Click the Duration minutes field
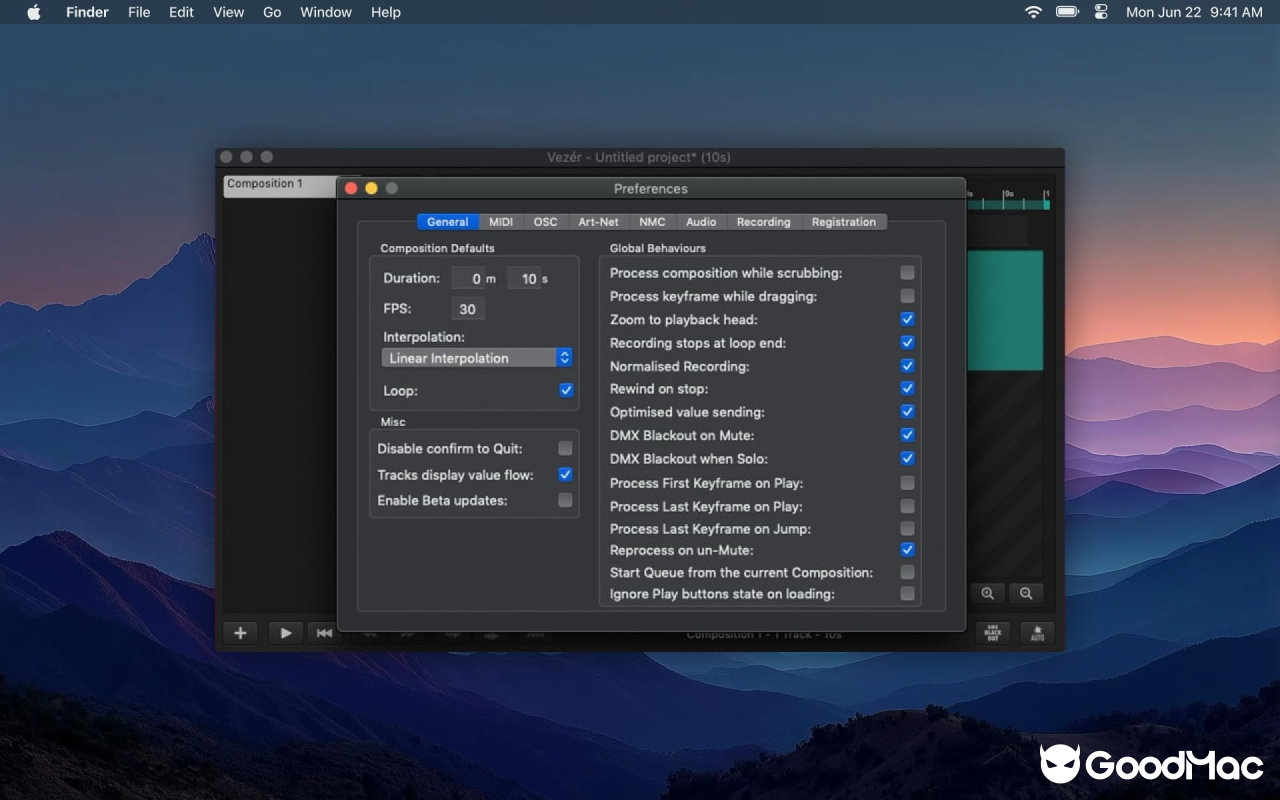 coord(469,278)
